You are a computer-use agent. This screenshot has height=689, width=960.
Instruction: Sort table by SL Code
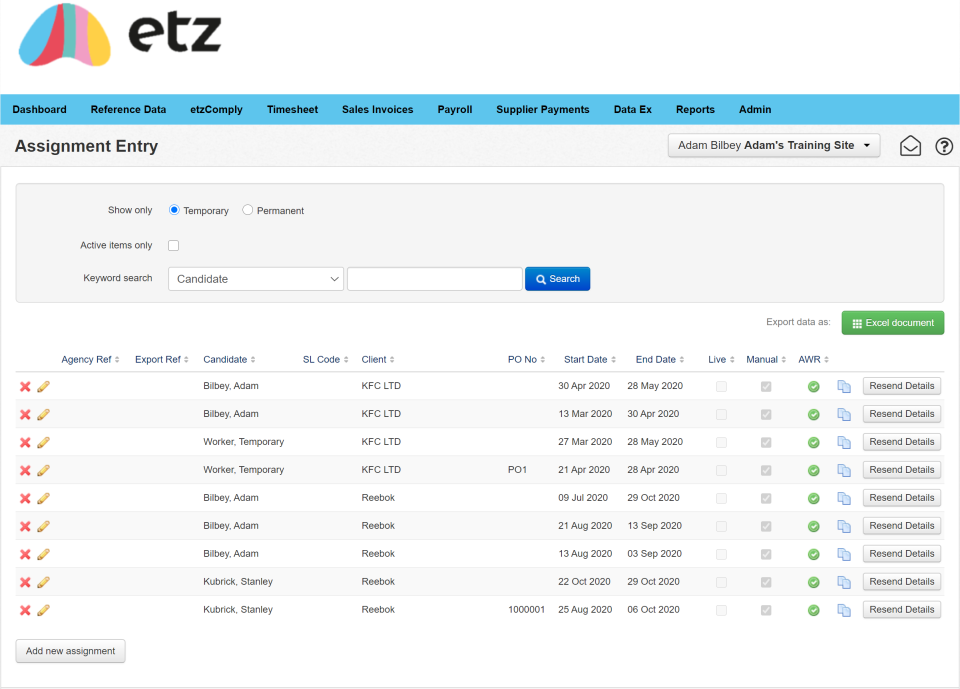coord(325,360)
